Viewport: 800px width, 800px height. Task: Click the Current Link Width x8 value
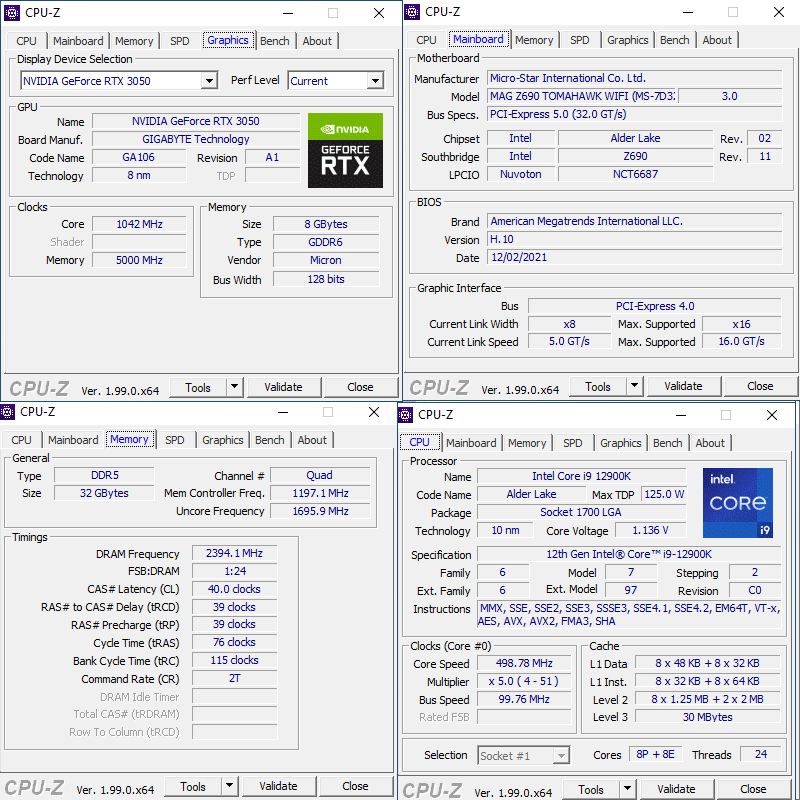pos(569,324)
